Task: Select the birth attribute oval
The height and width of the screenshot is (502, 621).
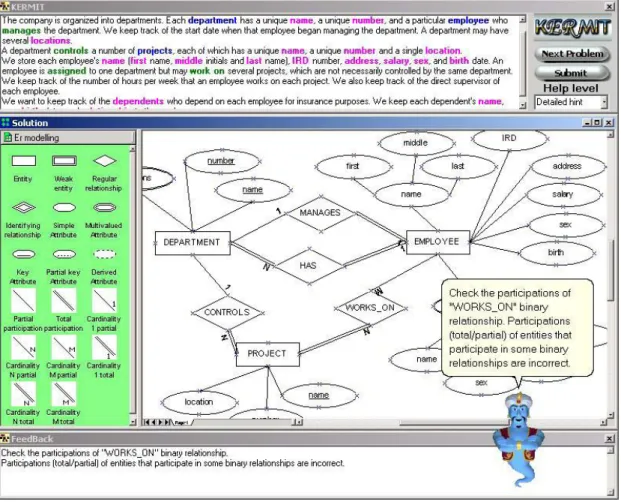Action: [x=556, y=253]
